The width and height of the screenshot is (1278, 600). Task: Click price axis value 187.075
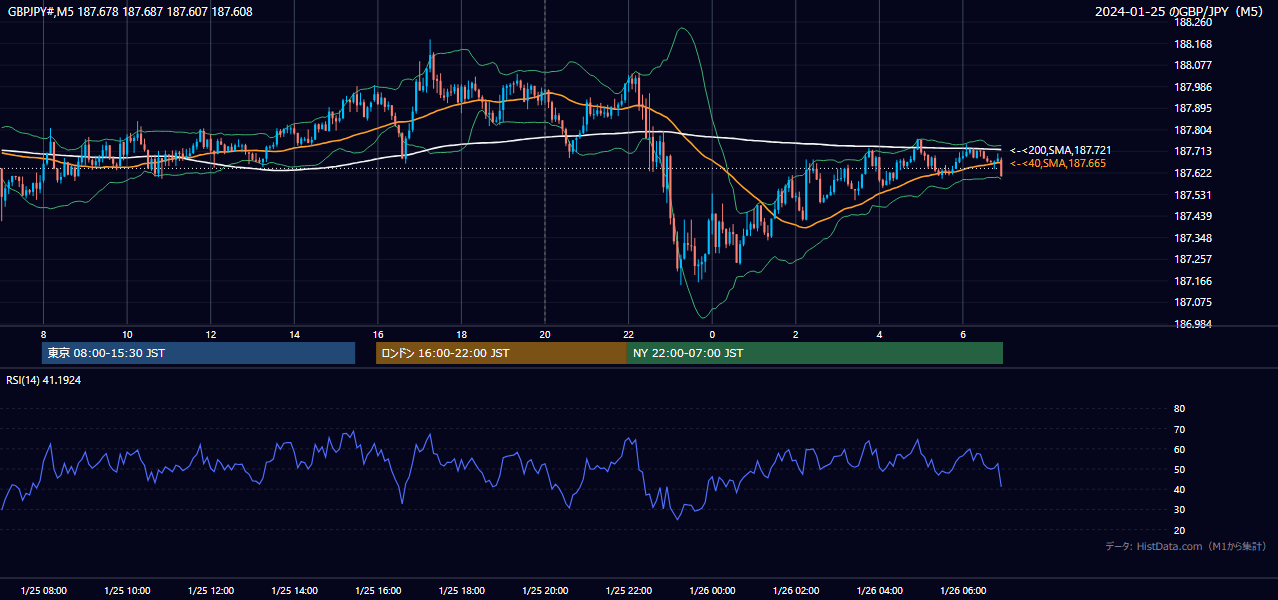tap(1193, 302)
